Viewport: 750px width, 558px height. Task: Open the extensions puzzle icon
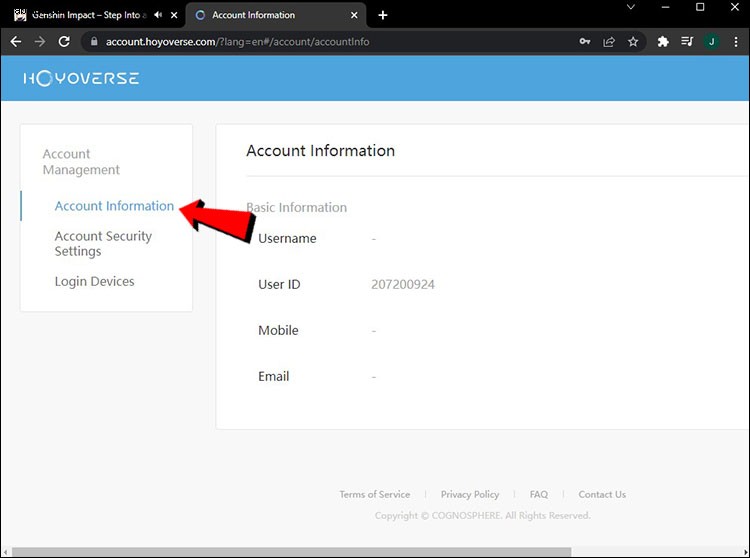[662, 42]
